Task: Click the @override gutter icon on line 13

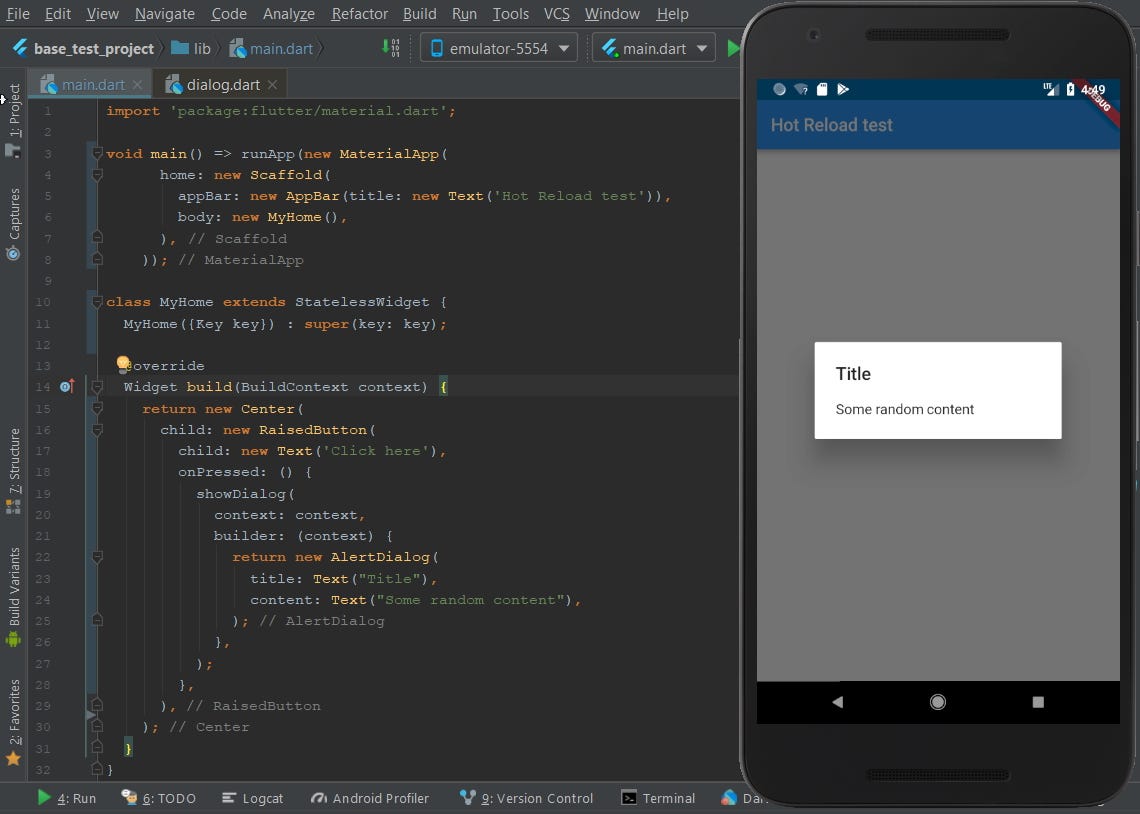Action: [123, 363]
